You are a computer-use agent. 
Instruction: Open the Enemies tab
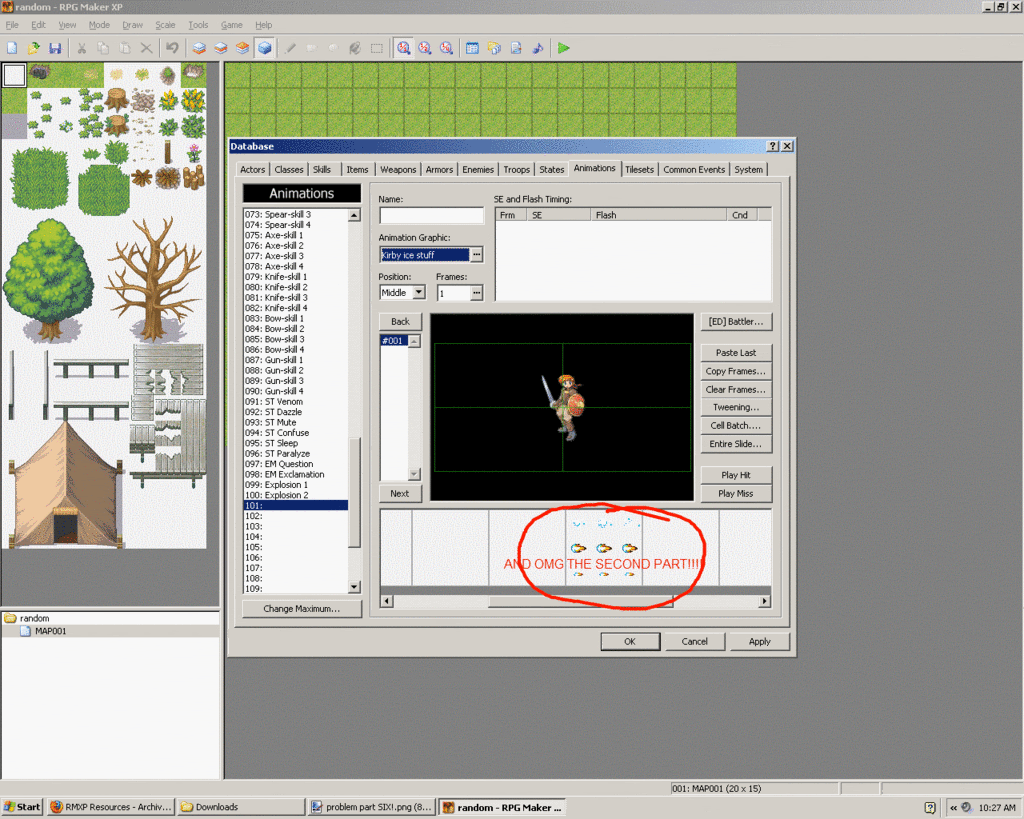pos(477,170)
